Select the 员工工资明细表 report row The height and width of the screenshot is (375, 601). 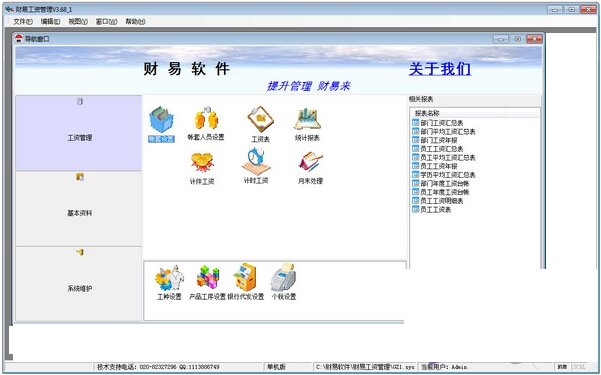pyautogui.click(x=437, y=201)
